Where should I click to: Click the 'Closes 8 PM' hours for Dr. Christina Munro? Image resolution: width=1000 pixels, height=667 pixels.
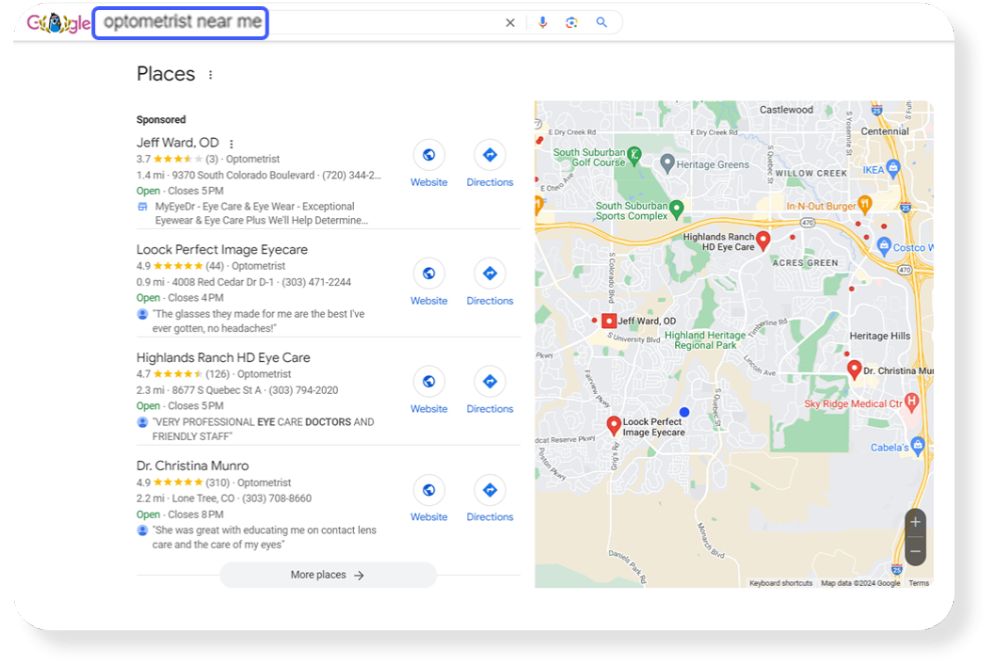[x=196, y=514]
